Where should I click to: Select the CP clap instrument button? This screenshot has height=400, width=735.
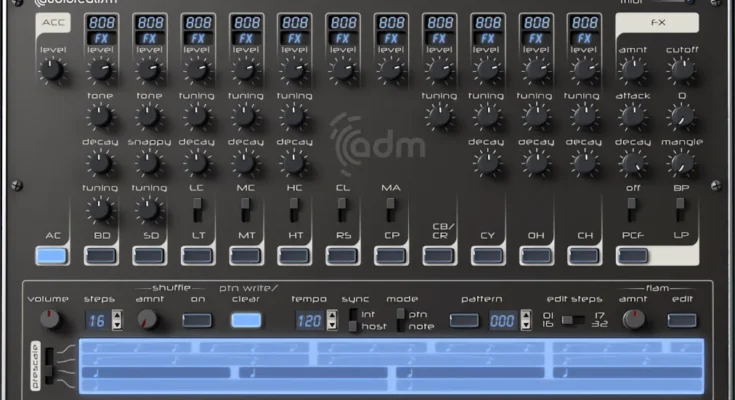(390, 256)
